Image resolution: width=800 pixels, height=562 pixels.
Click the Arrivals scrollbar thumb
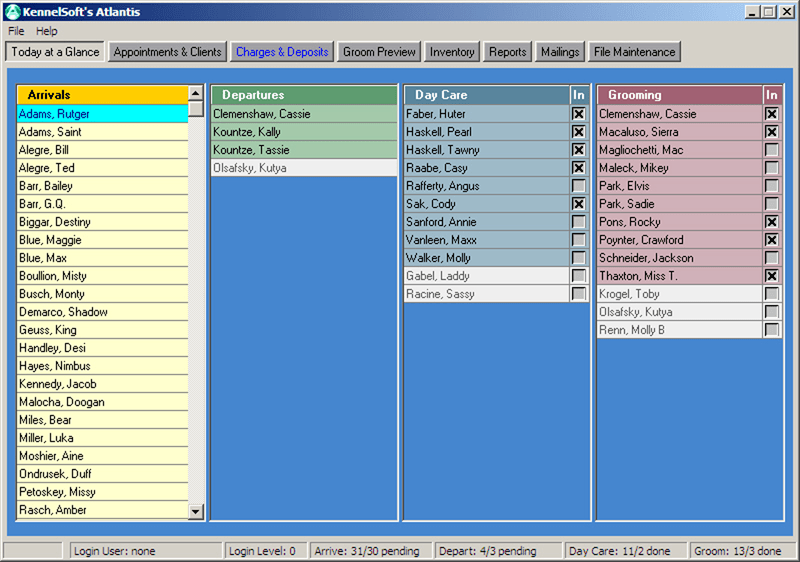point(196,109)
